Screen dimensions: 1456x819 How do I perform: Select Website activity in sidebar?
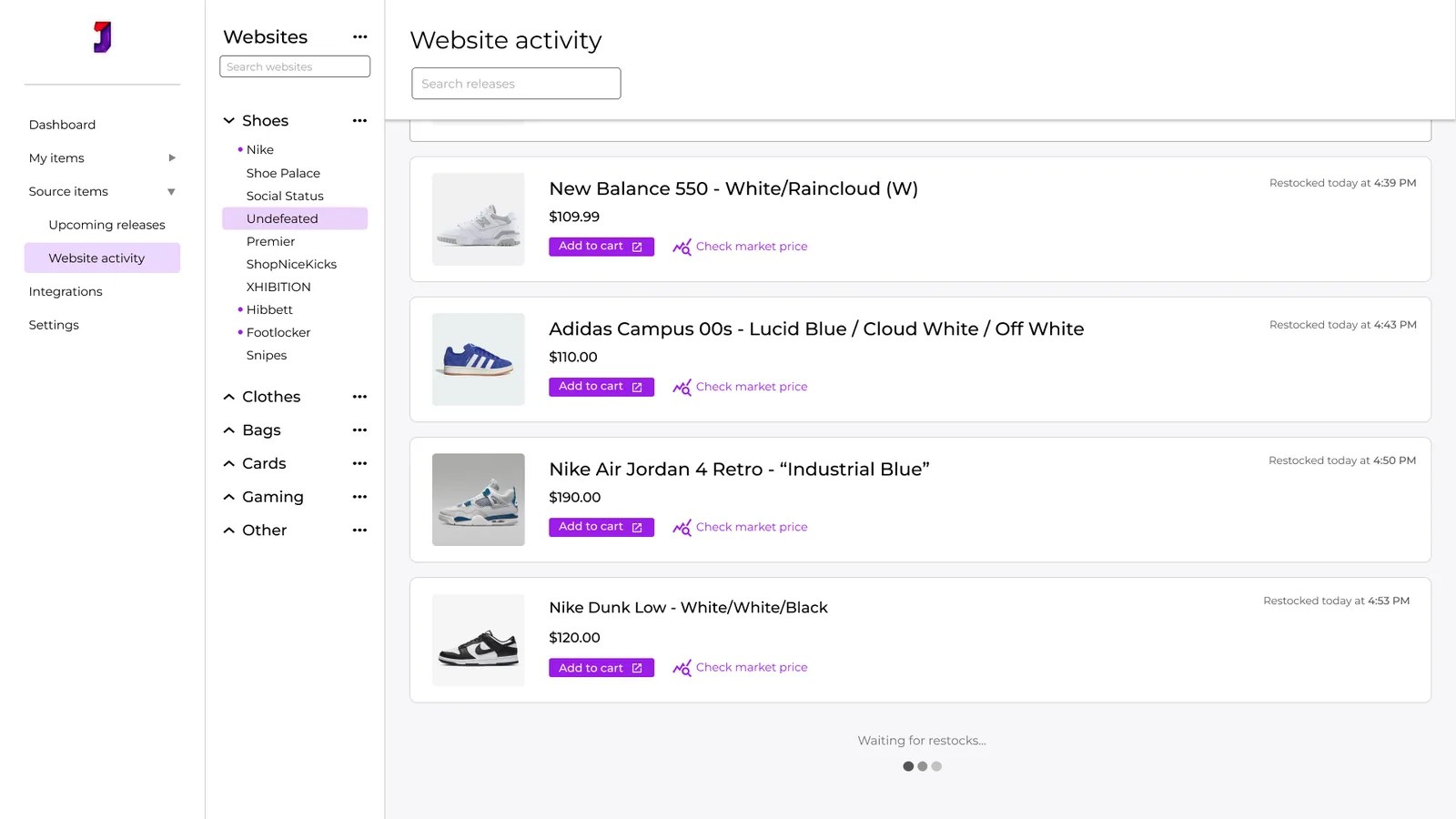coord(102,258)
